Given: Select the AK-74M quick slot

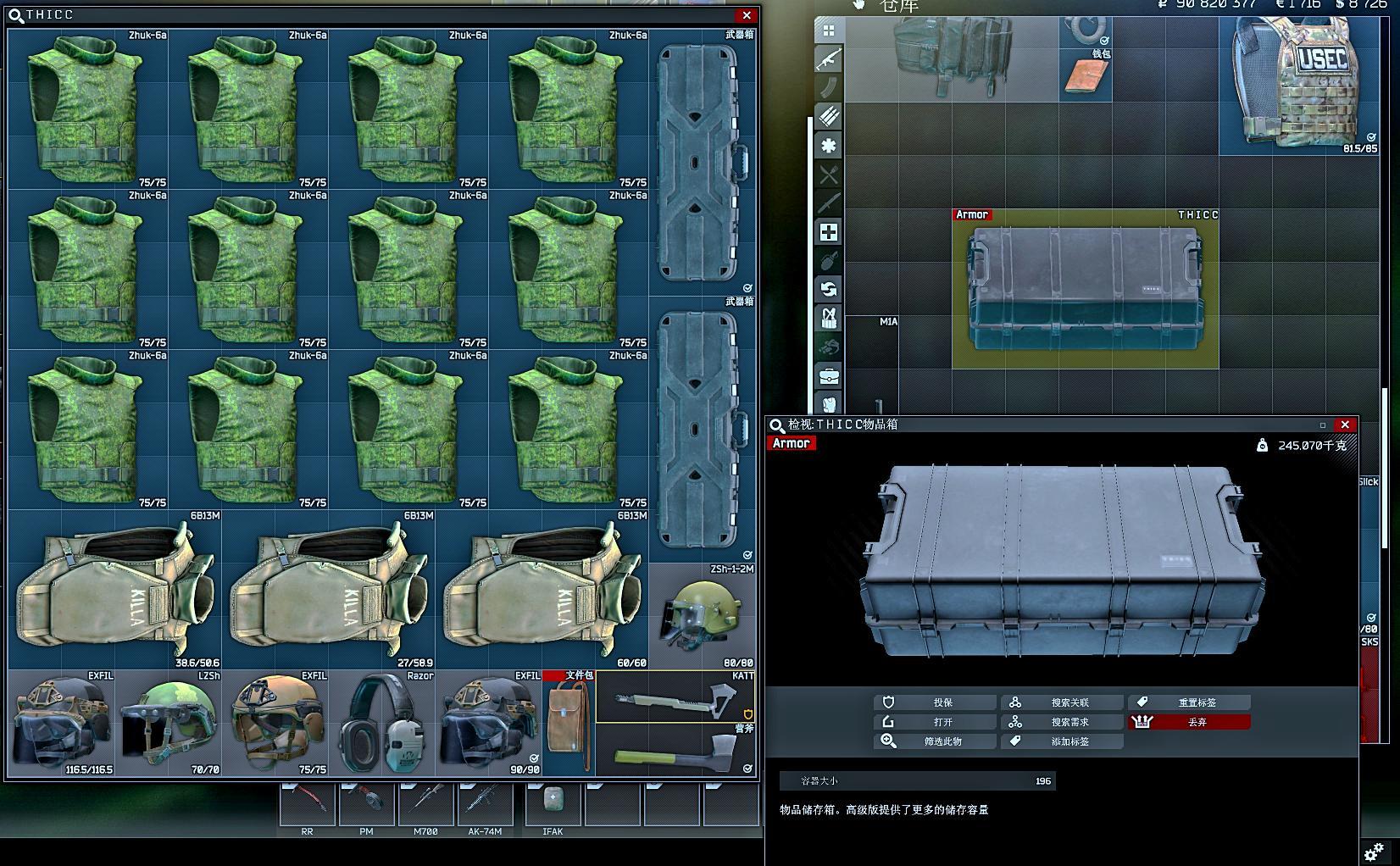Looking at the screenshot, I should [x=486, y=807].
